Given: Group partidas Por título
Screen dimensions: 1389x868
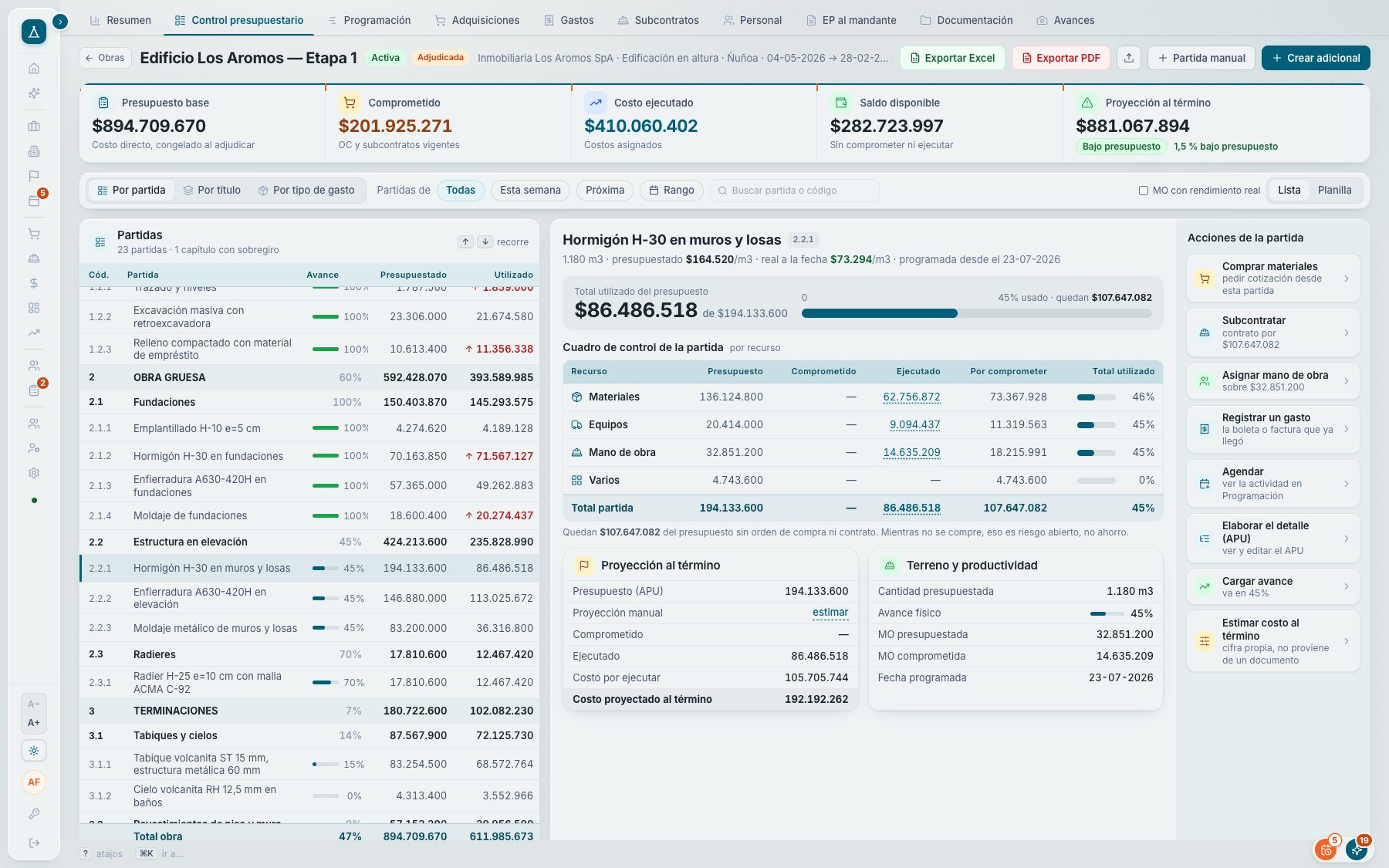Looking at the screenshot, I should [x=211, y=191].
